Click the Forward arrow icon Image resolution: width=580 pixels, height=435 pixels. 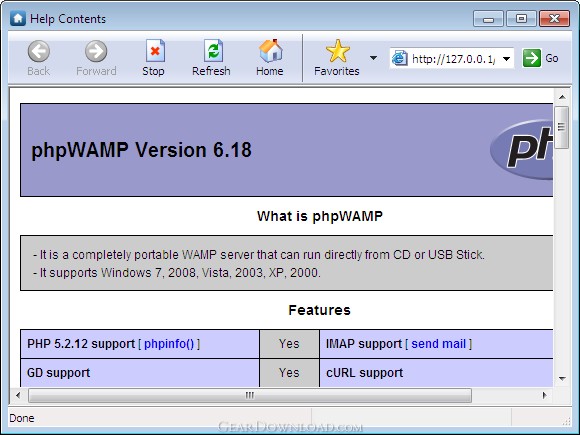pyautogui.click(x=96, y=51)
